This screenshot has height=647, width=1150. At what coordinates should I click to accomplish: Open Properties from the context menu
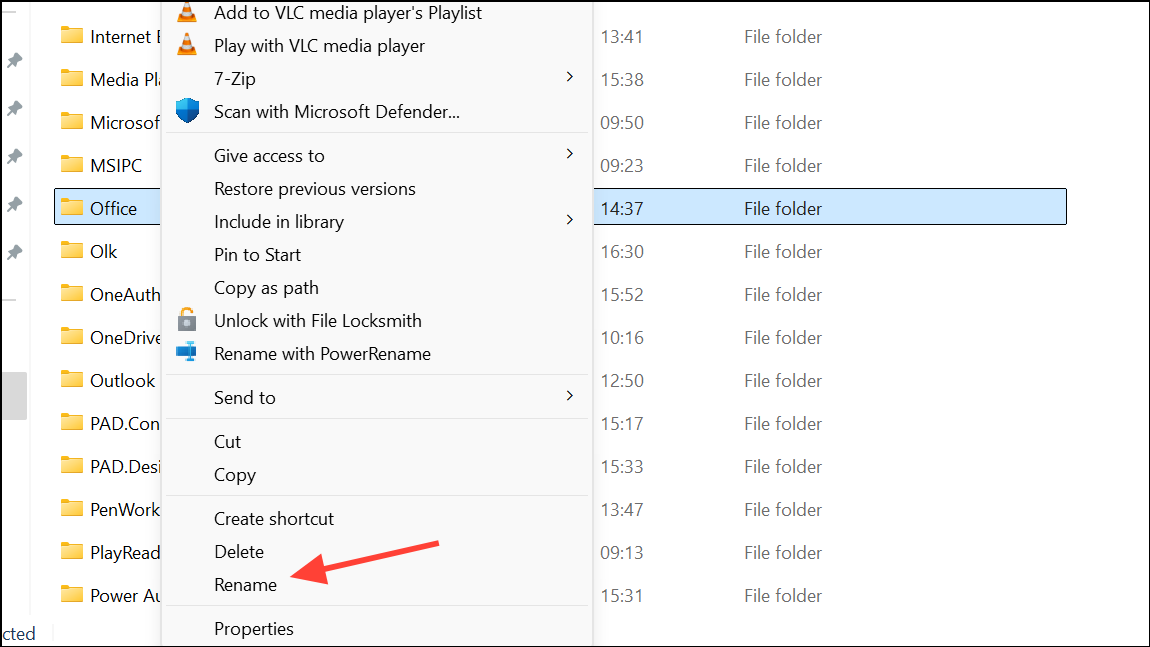254,628
